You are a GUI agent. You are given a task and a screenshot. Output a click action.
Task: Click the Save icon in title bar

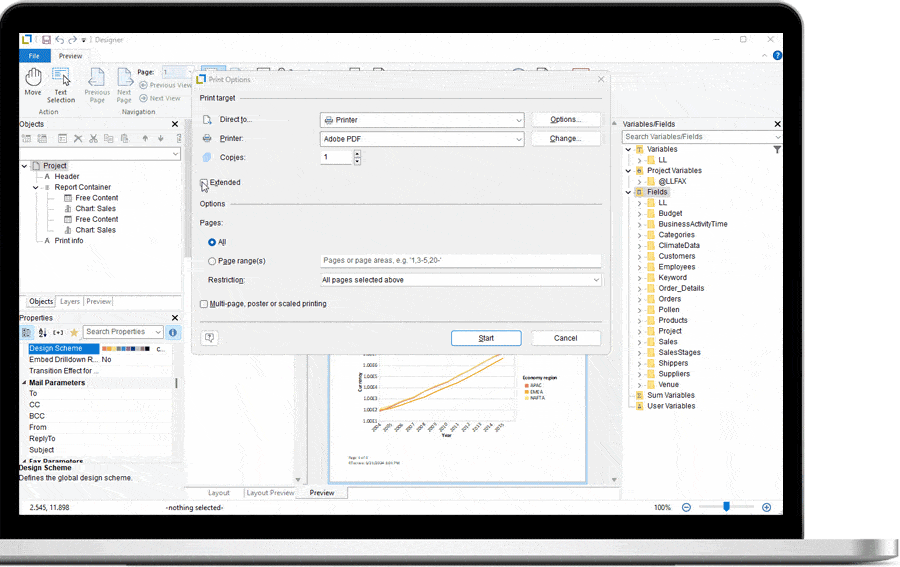46,40
